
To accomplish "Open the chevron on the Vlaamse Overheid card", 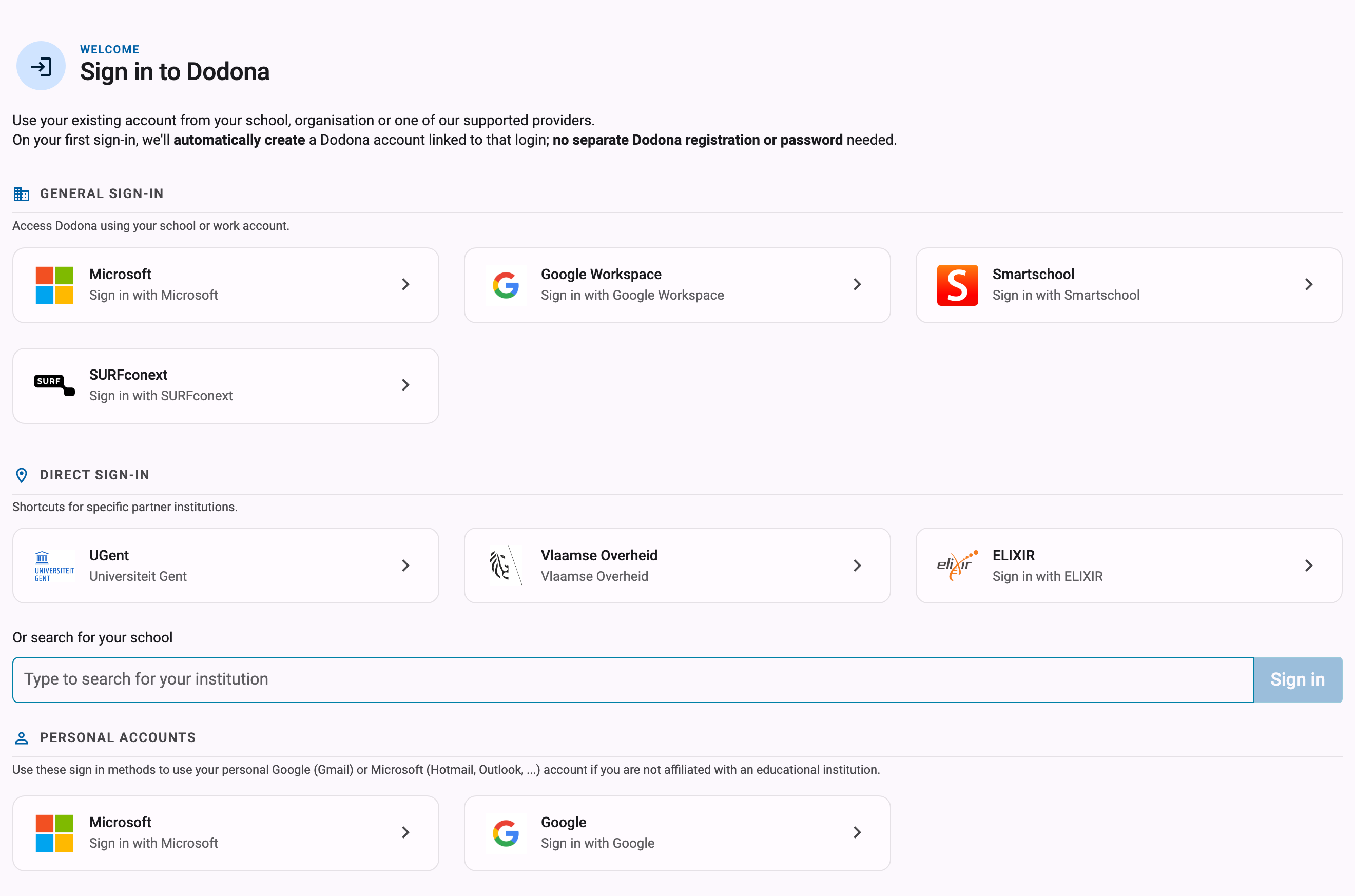I will pyautogui.click(x=857, y=566).
